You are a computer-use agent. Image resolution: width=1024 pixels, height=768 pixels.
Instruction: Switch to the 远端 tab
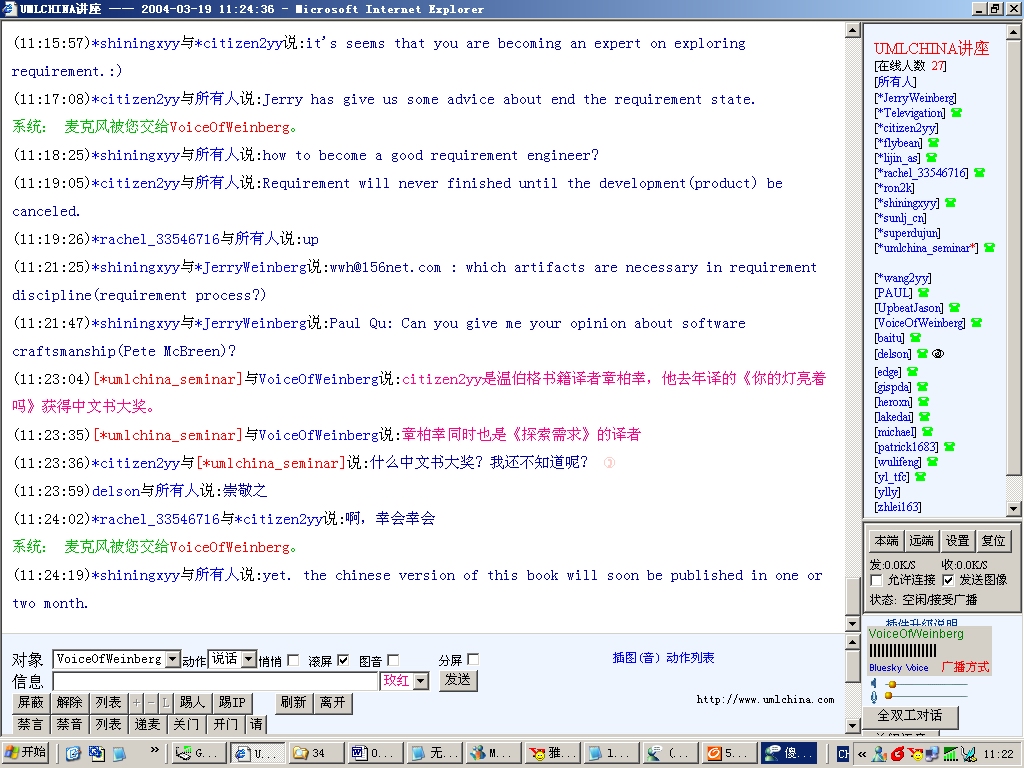click(x=921, y=541)
